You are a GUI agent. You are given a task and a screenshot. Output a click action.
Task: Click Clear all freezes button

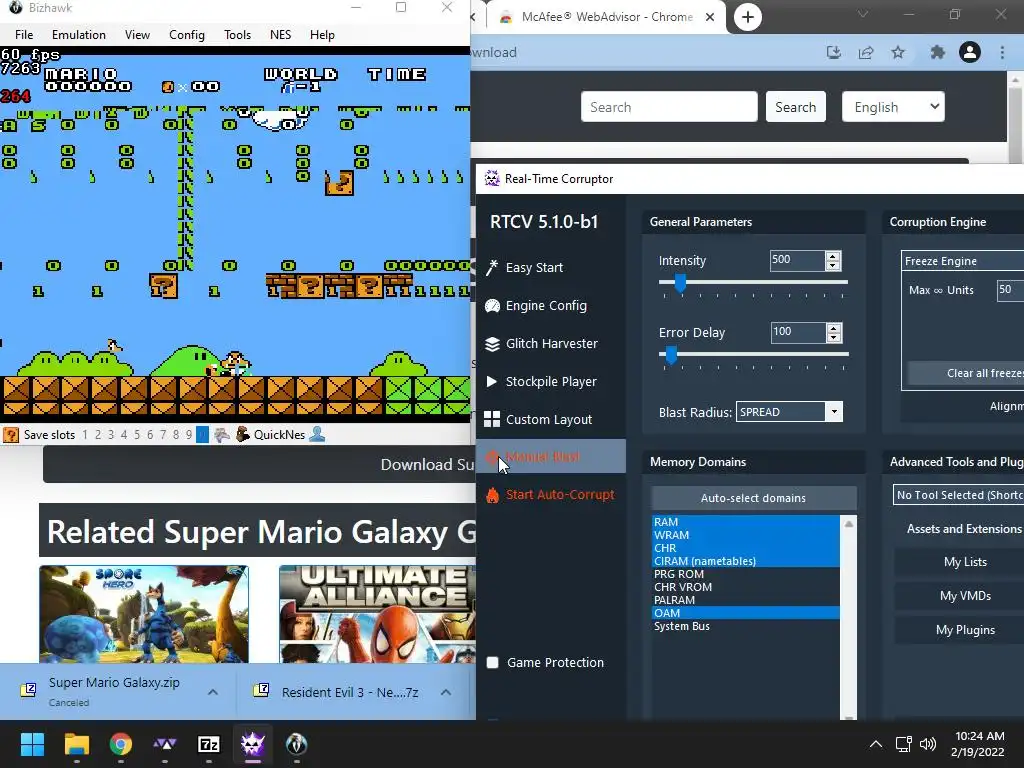[x=967, y=373]
